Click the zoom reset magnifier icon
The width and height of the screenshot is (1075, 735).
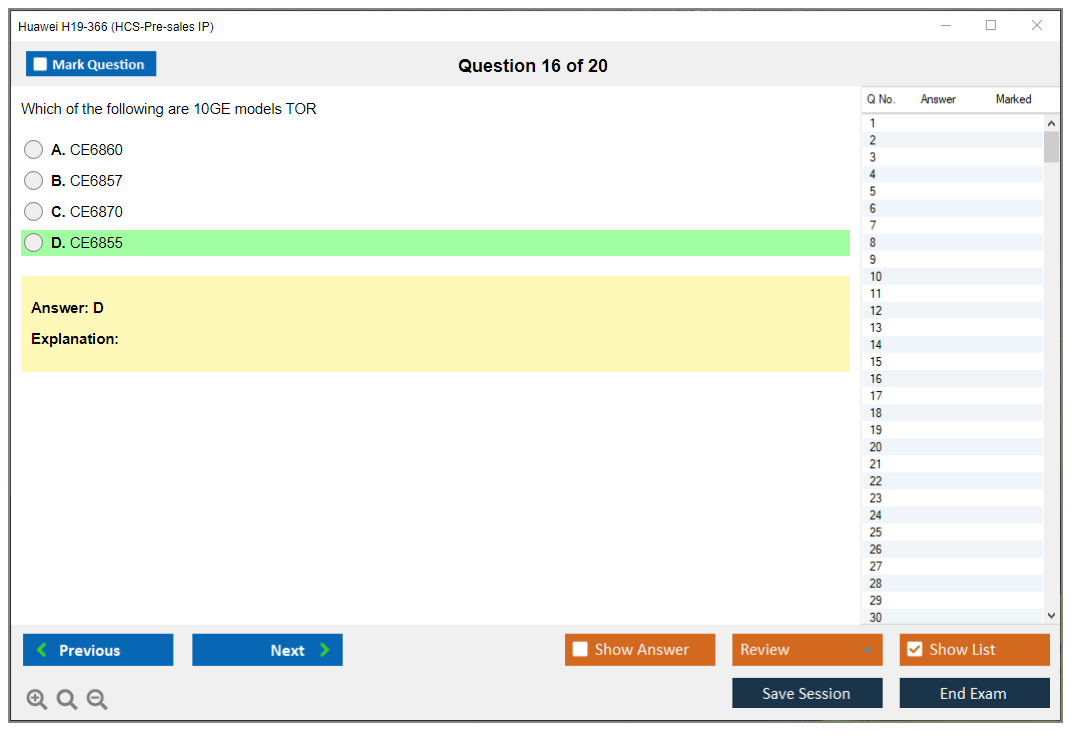(67, 700)
